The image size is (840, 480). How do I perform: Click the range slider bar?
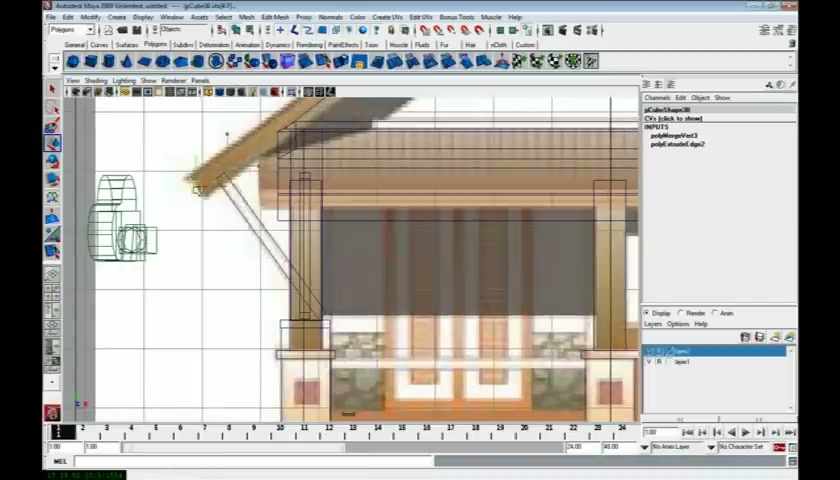[234, 447]
